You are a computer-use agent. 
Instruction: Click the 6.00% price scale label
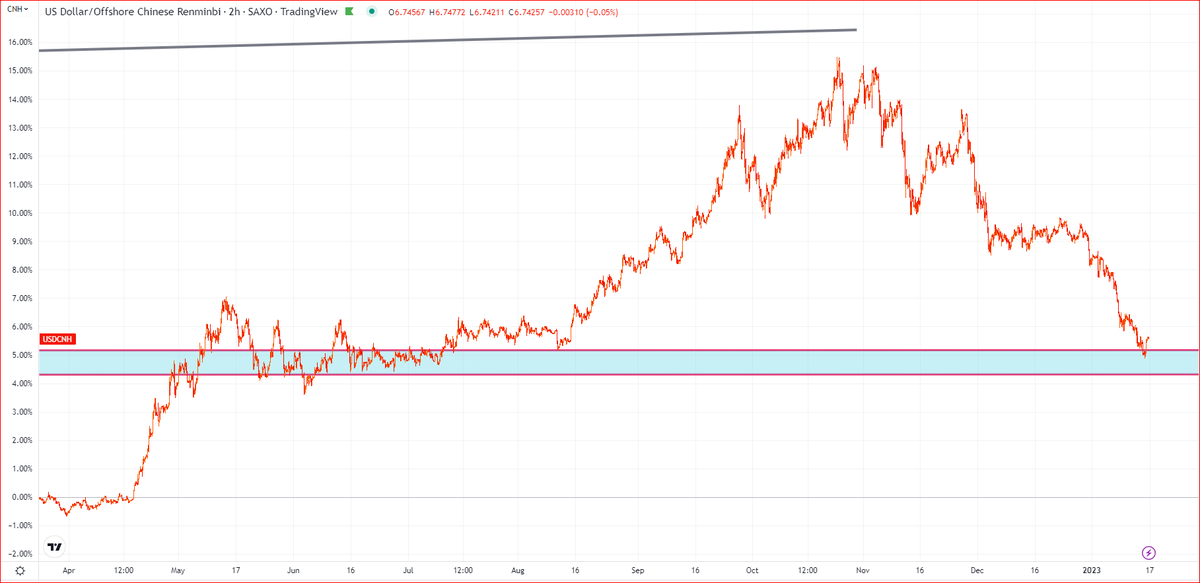coord(22,327)
